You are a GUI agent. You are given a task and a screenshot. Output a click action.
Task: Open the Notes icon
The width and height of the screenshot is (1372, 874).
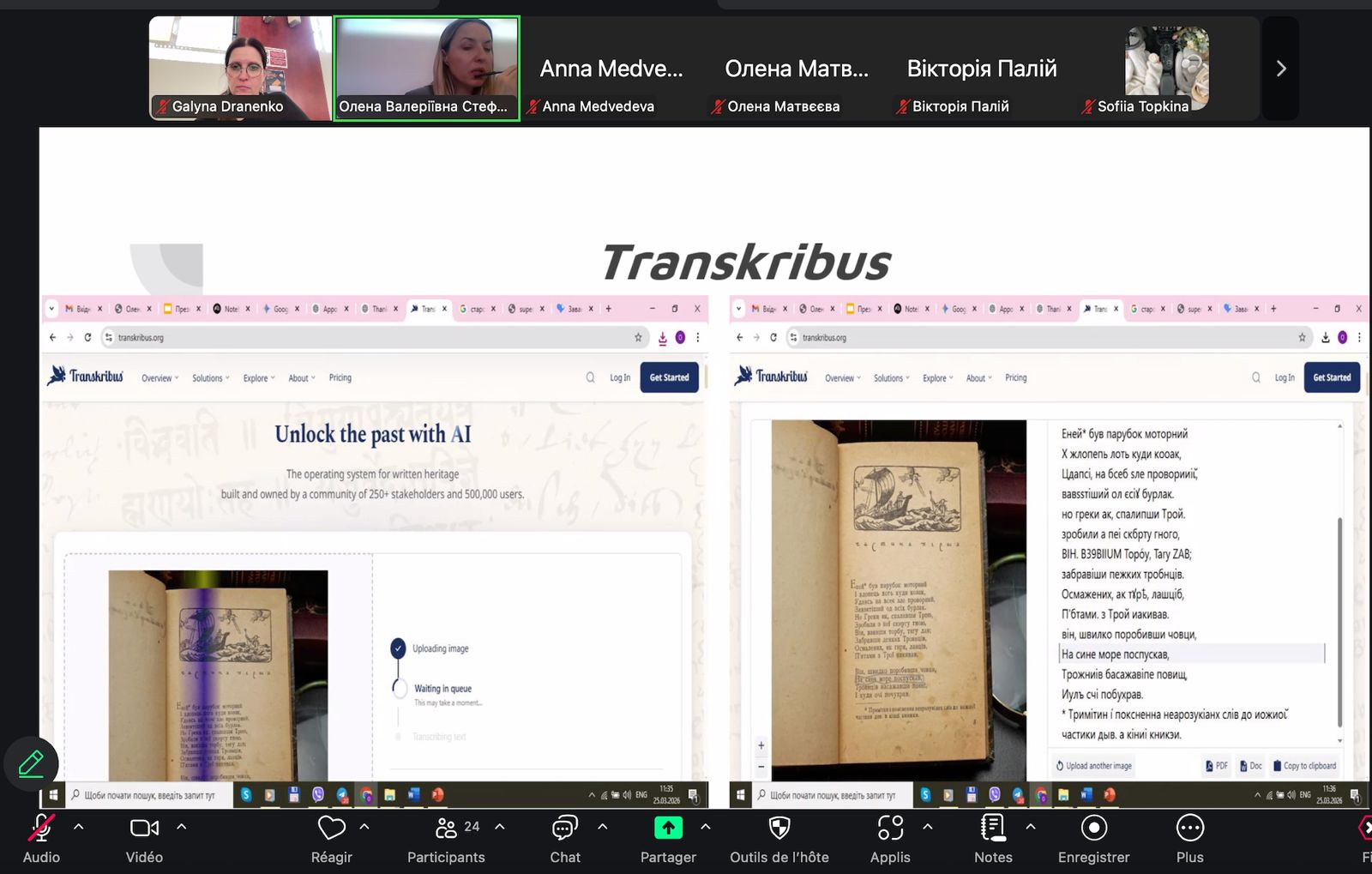(x=993, y=829)
